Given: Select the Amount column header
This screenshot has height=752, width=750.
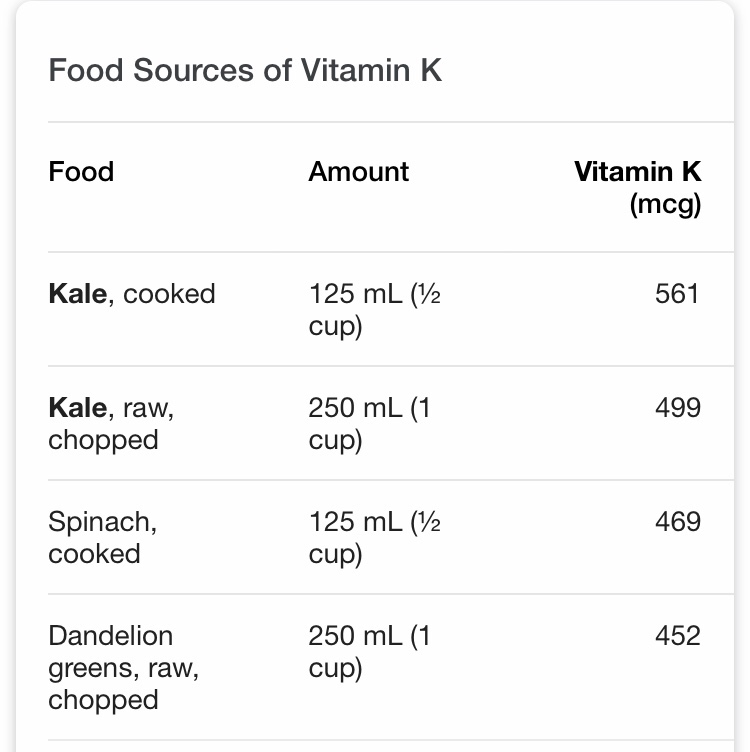Looking at the screenshot, I should point(359,172).
